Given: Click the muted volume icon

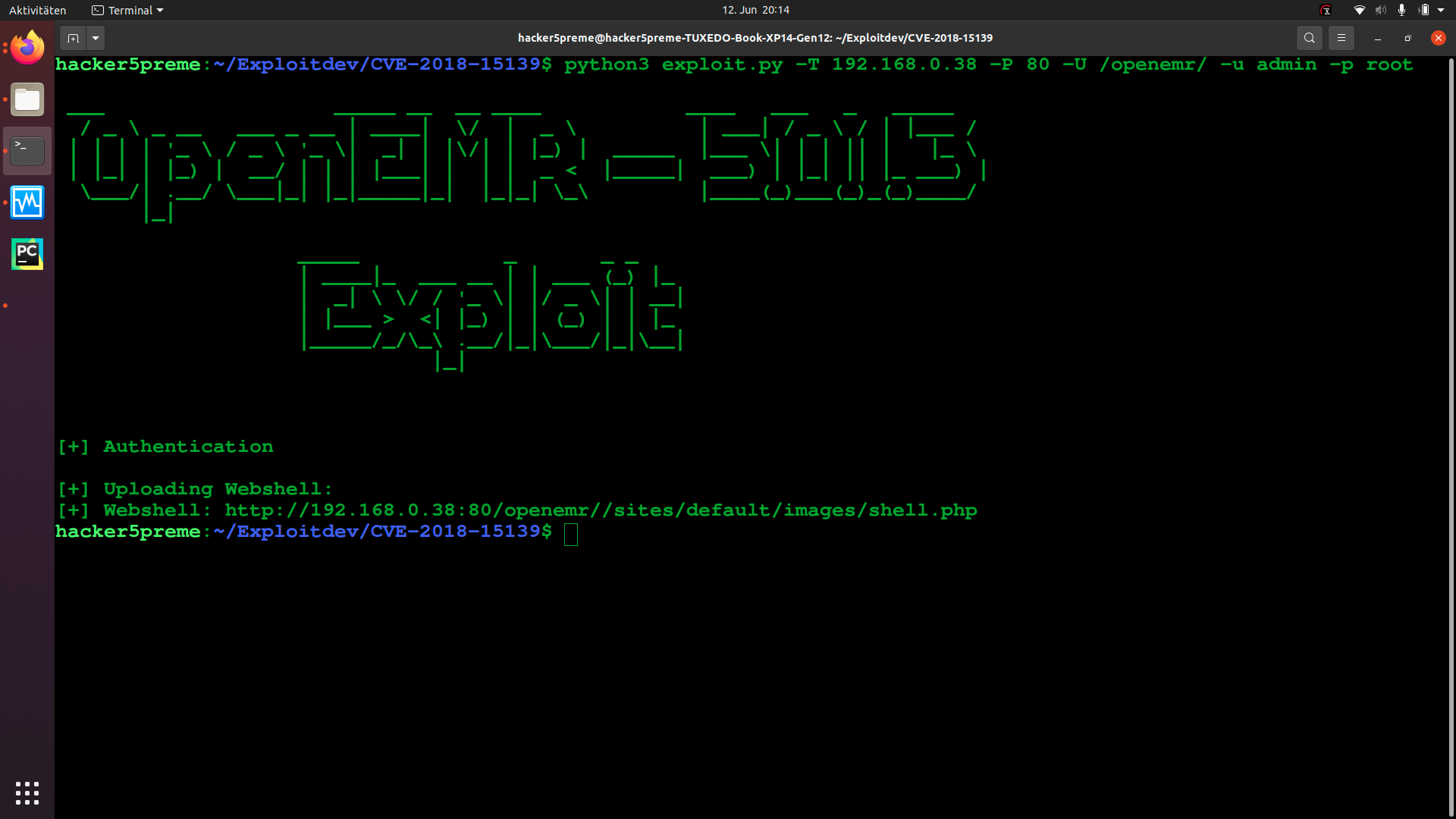Looking at the screenshot, I should coord(1380,10).
